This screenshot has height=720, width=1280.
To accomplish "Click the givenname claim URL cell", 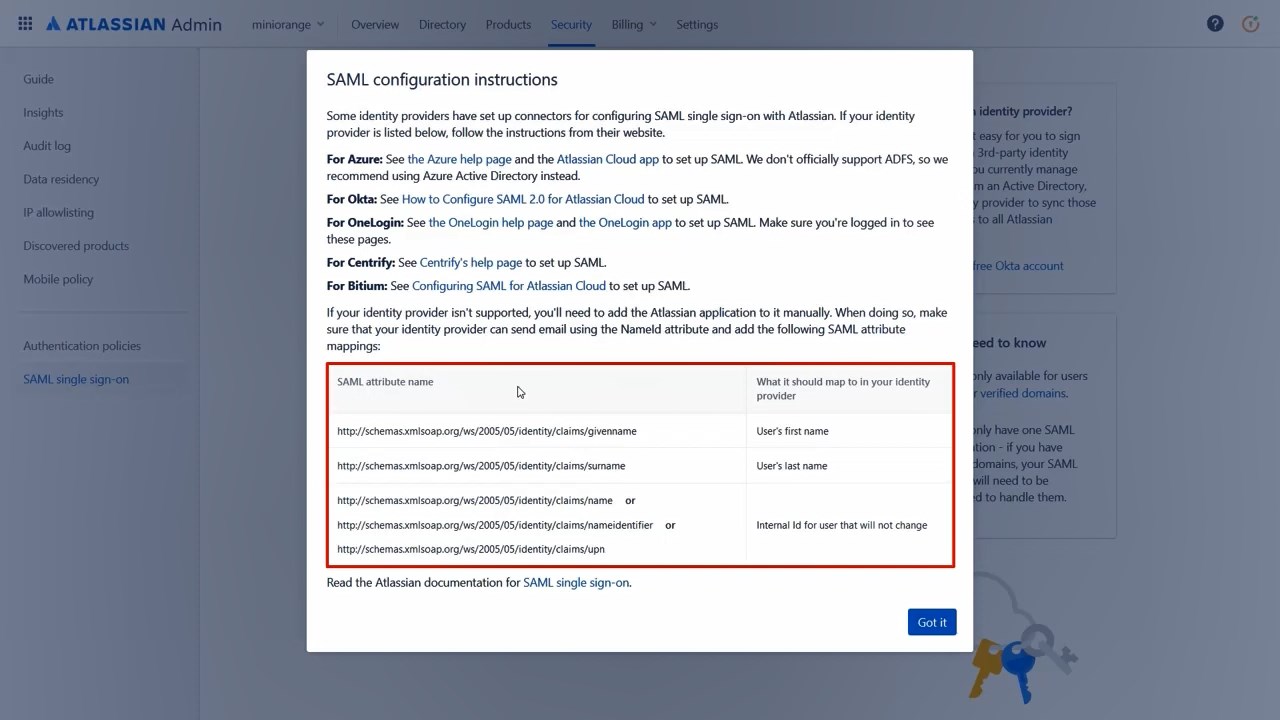I will click(x=537, y=431).
